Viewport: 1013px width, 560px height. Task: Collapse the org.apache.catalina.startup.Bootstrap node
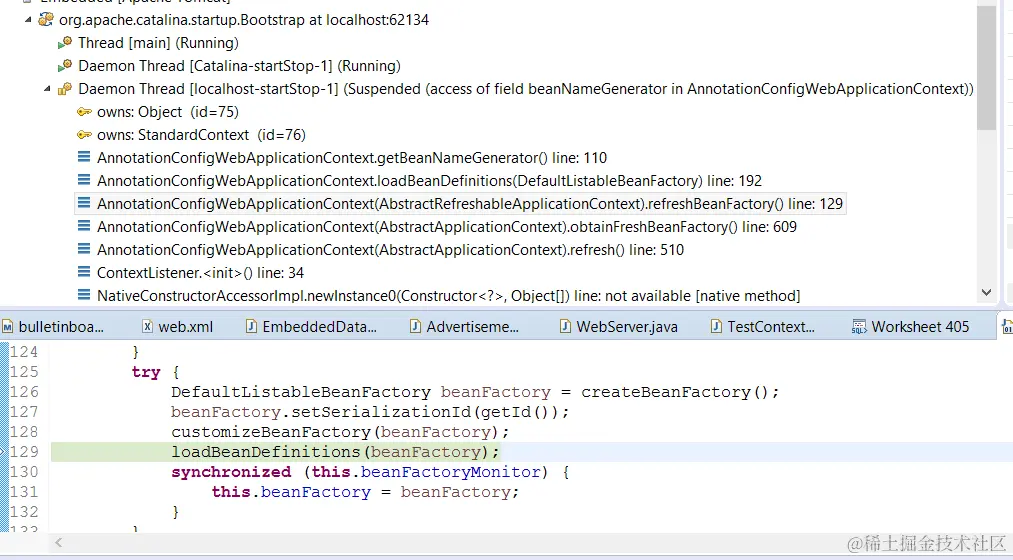(28, 20)
